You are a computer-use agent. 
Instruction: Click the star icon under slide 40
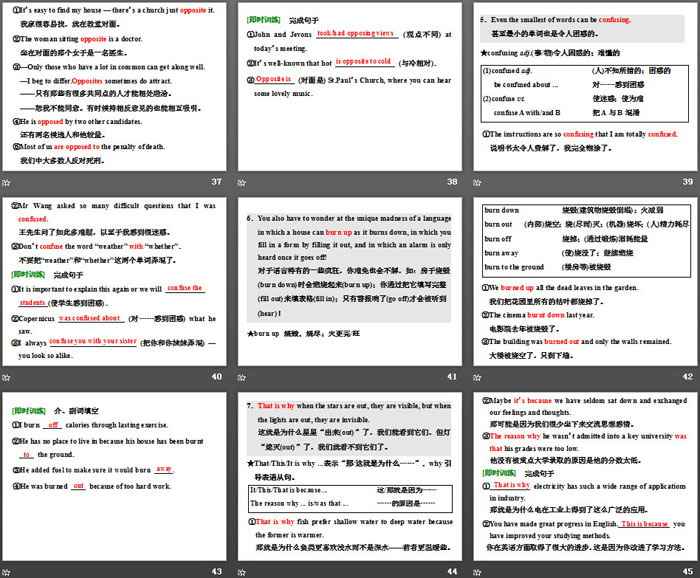coord(6,378)
